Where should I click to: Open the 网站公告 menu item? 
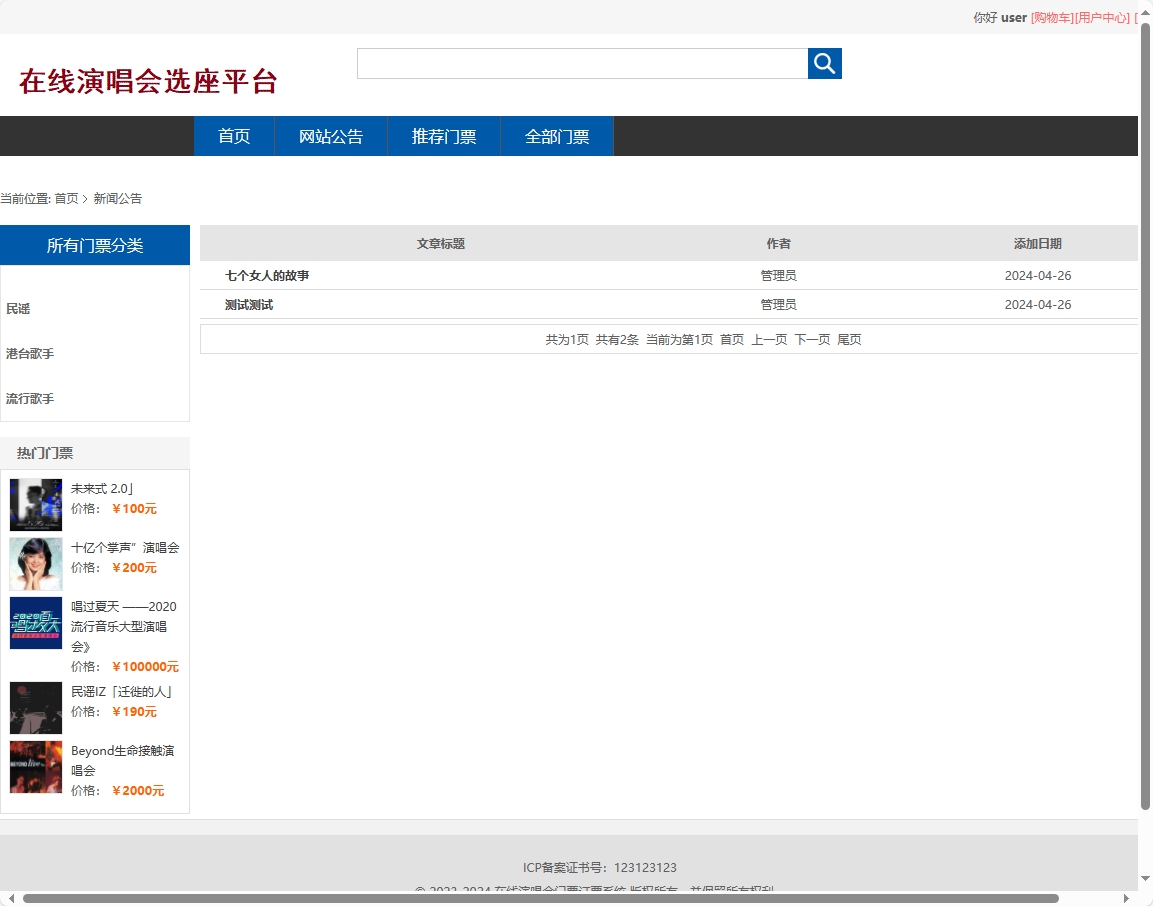point(331,136)
